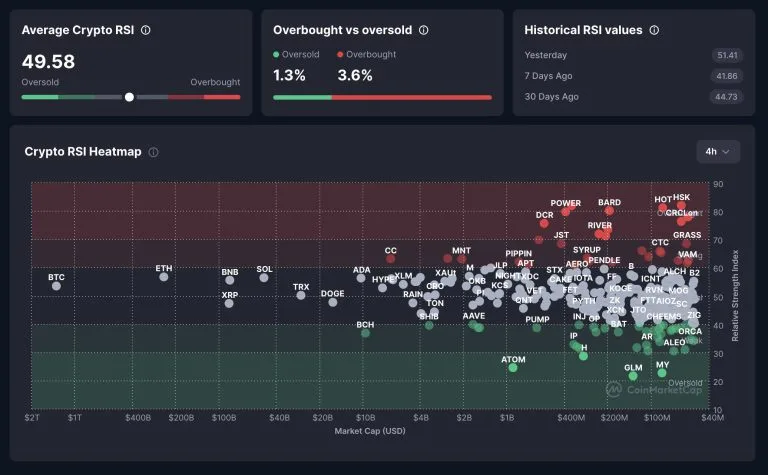The height and width of the screenshot is (475, 768).
Task: Click the 7 Days Ago value 41.86
Action: 727,76
